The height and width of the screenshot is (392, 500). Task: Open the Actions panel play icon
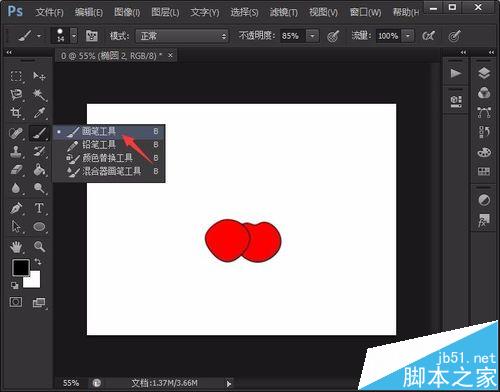point(456,73)
